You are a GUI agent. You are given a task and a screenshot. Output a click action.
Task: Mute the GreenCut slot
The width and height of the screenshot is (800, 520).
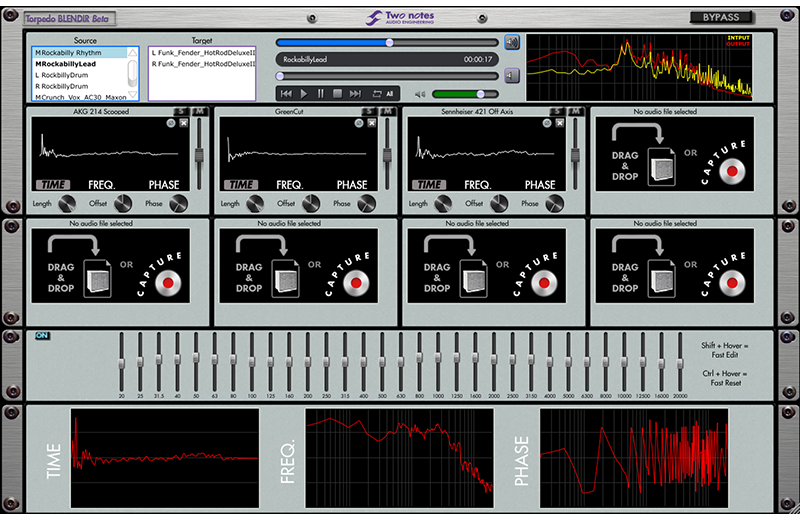tap(387, 111)
